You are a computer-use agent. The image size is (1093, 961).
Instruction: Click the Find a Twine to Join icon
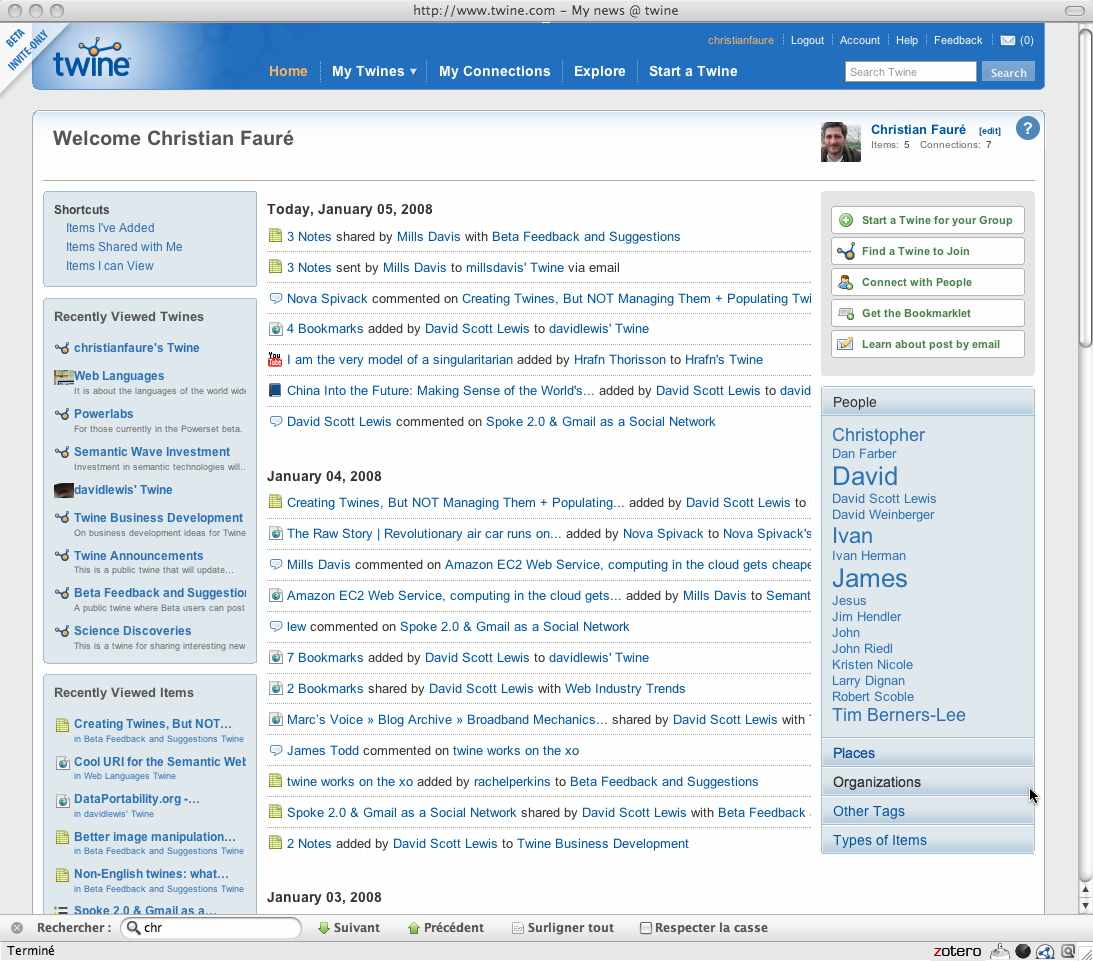point(846,252)
